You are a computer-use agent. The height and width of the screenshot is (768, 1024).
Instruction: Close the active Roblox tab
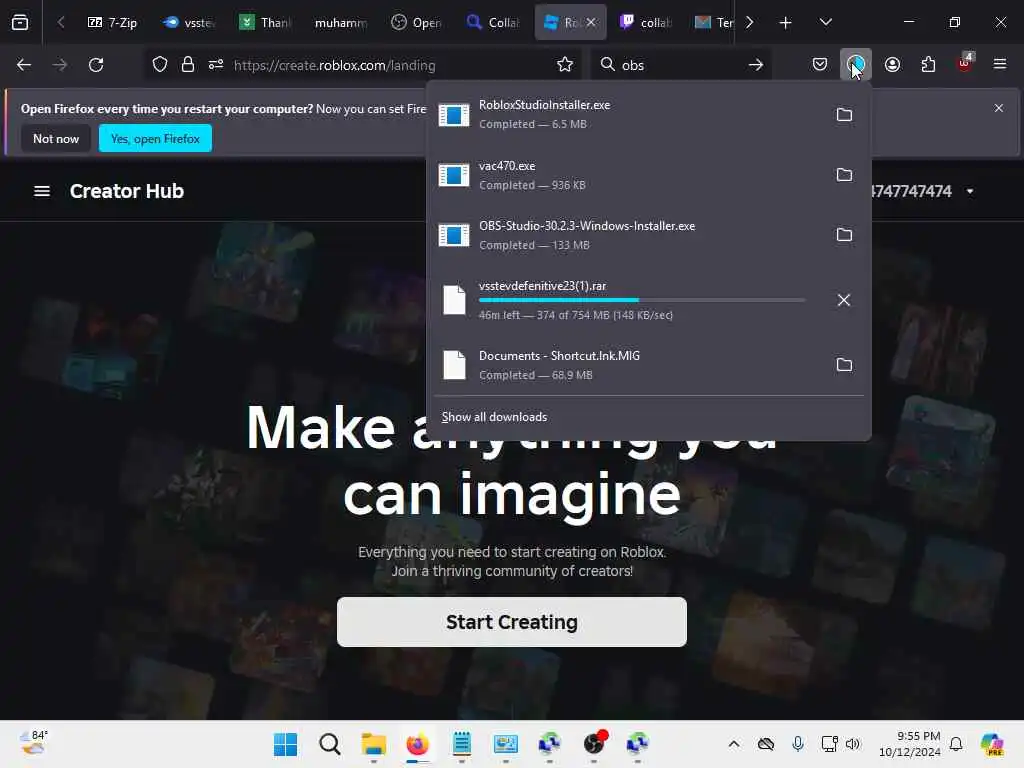pyautogui.click(x=591, y=22)
